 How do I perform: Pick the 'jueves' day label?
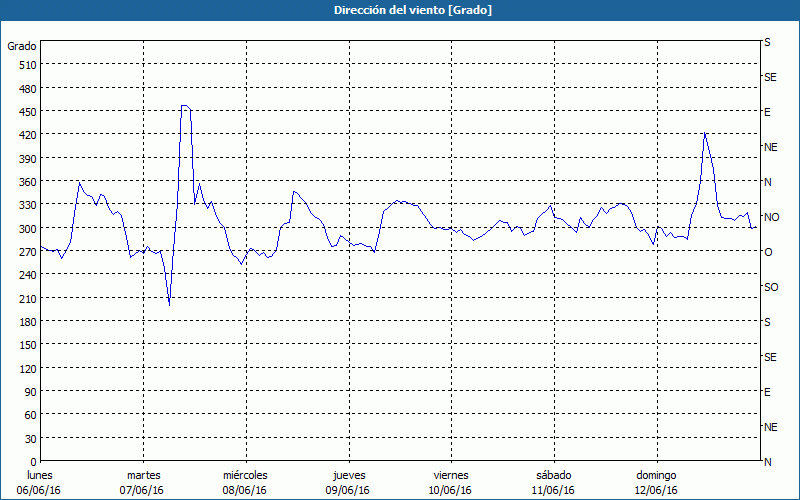(348, 475)
